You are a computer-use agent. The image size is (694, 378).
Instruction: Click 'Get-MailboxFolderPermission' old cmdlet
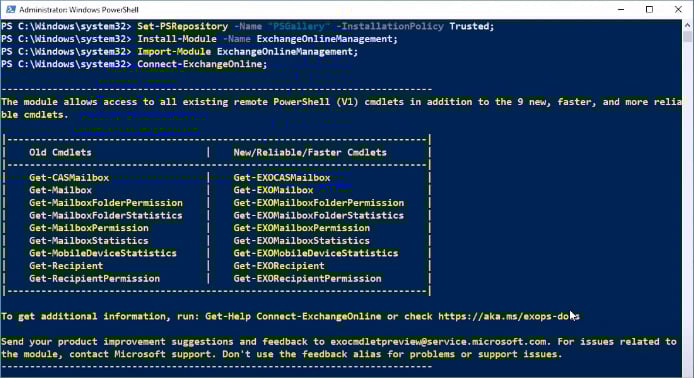pyautogui.click(x=106, y=203)
